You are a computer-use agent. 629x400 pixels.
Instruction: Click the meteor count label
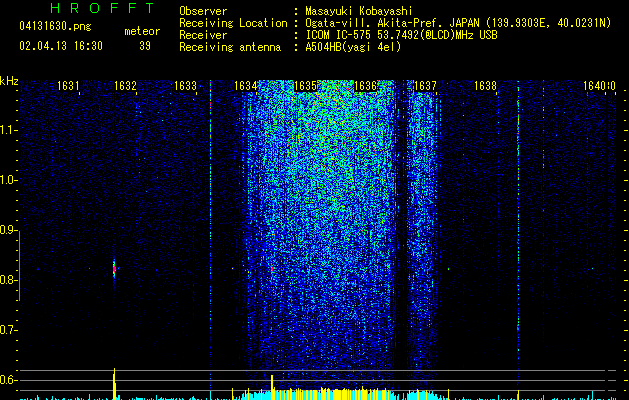pos(142,31)
